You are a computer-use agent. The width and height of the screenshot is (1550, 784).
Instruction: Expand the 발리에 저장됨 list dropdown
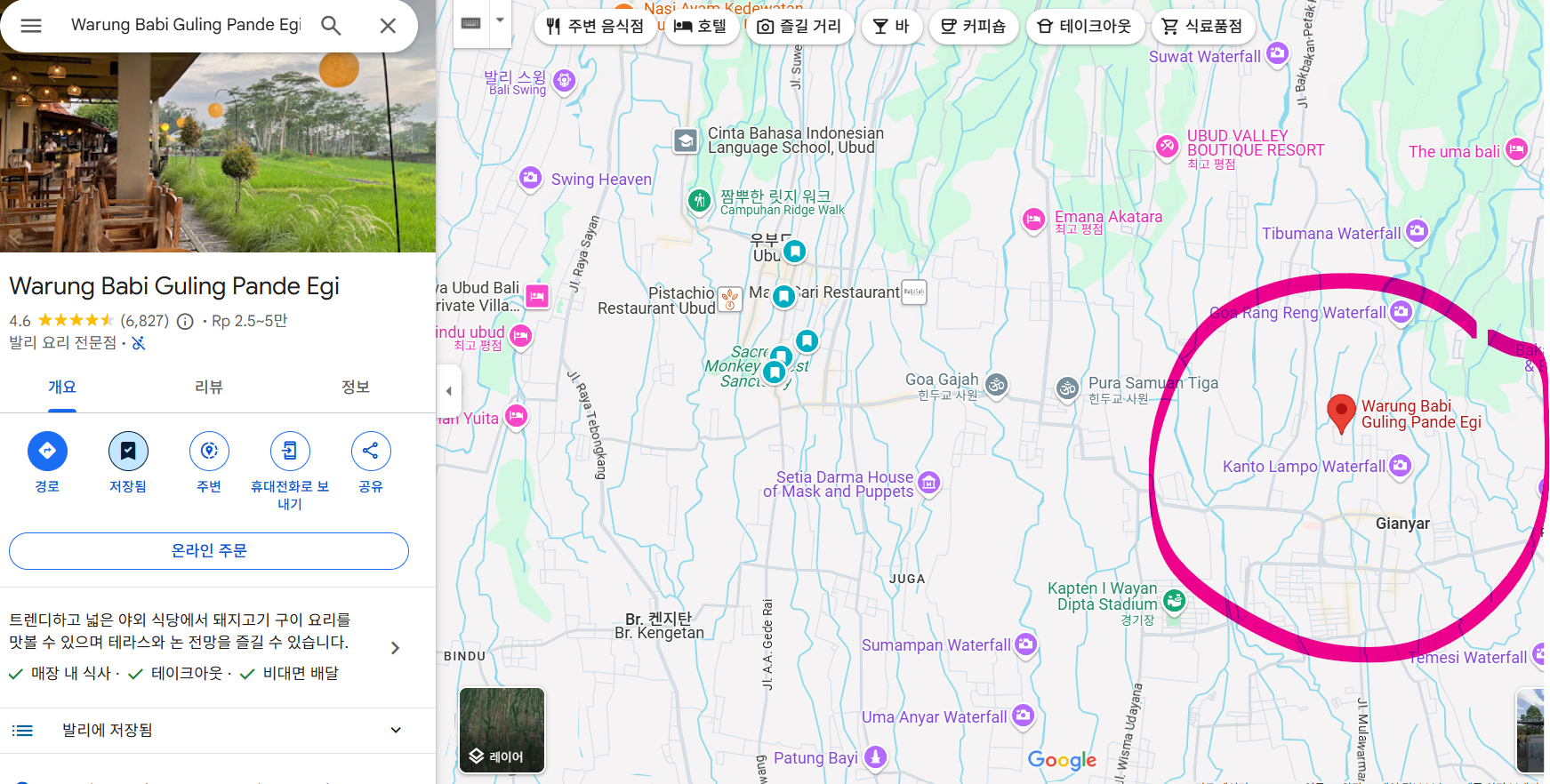[x=396, y=731]
